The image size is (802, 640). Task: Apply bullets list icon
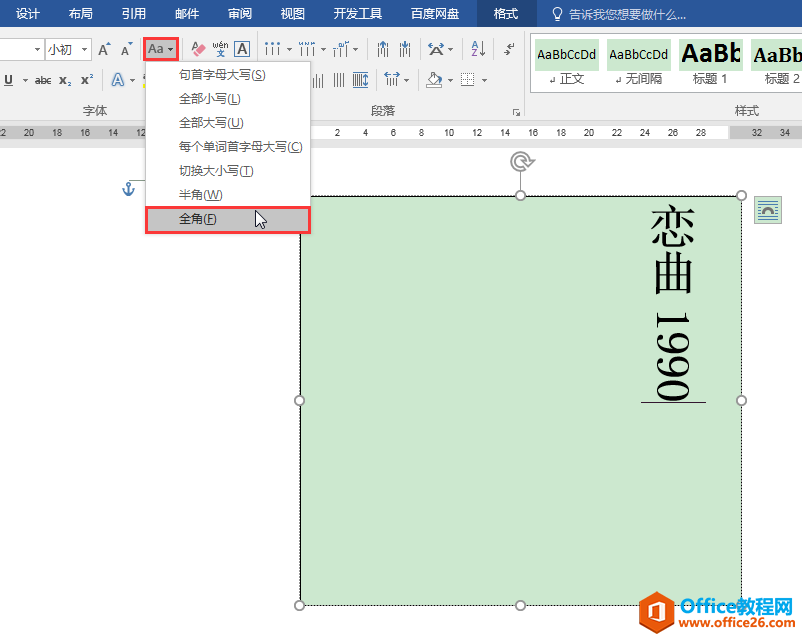tap(272, 50)
